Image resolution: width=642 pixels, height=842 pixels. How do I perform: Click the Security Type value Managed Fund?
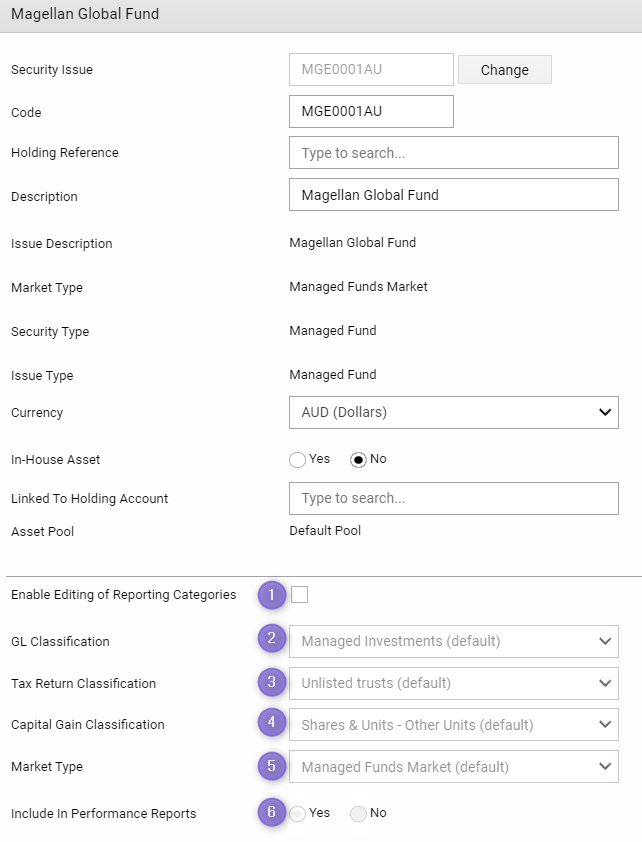333,331
